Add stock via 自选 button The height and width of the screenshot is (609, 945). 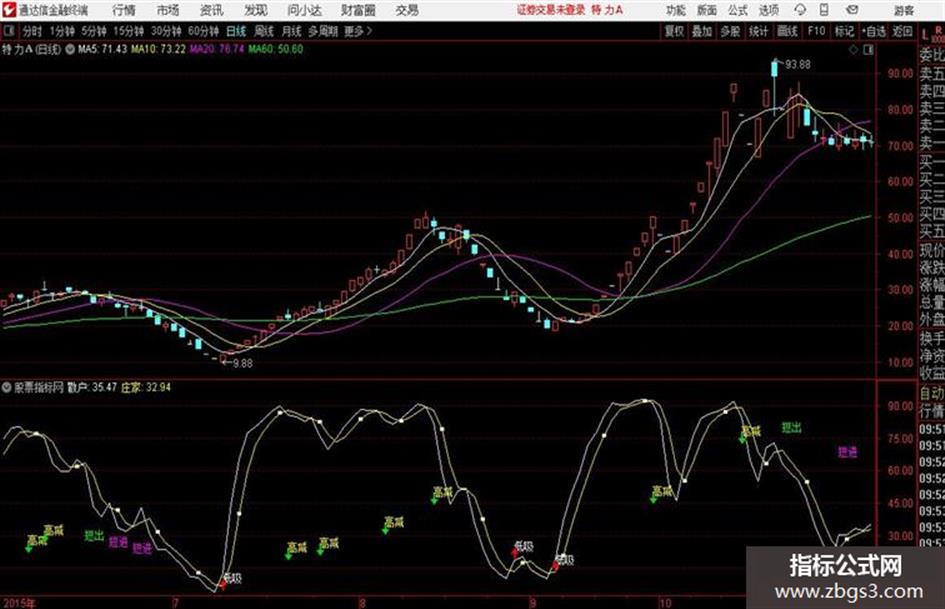(874, 31)
